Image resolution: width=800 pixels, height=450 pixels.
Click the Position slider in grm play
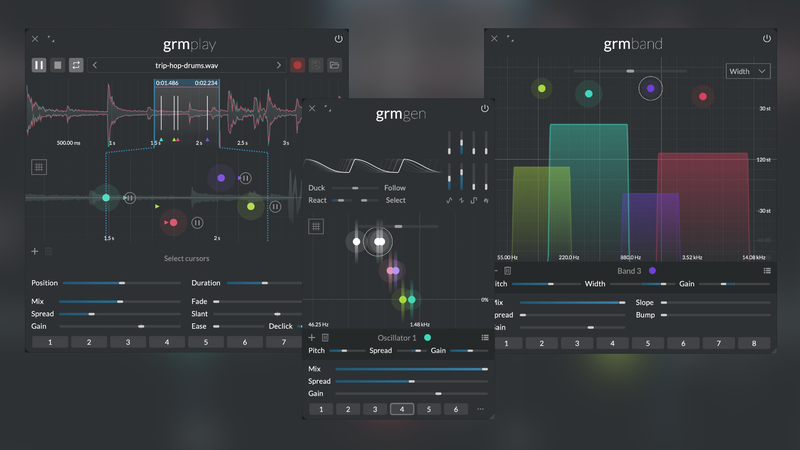point(120,283)
